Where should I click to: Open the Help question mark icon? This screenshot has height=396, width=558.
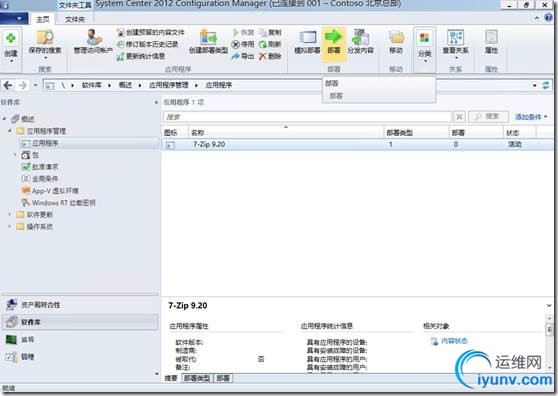point(548,18)
